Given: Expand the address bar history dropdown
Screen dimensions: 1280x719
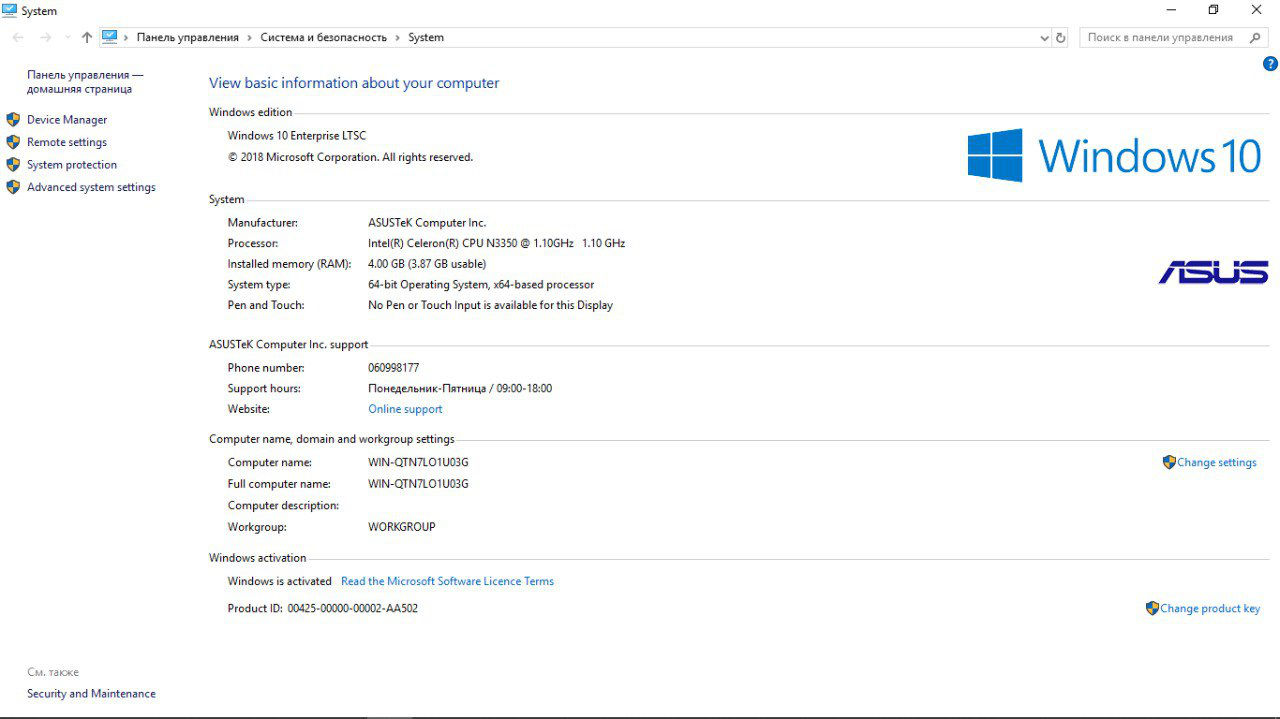Looking at the screenshot, I should [1044, 36].
